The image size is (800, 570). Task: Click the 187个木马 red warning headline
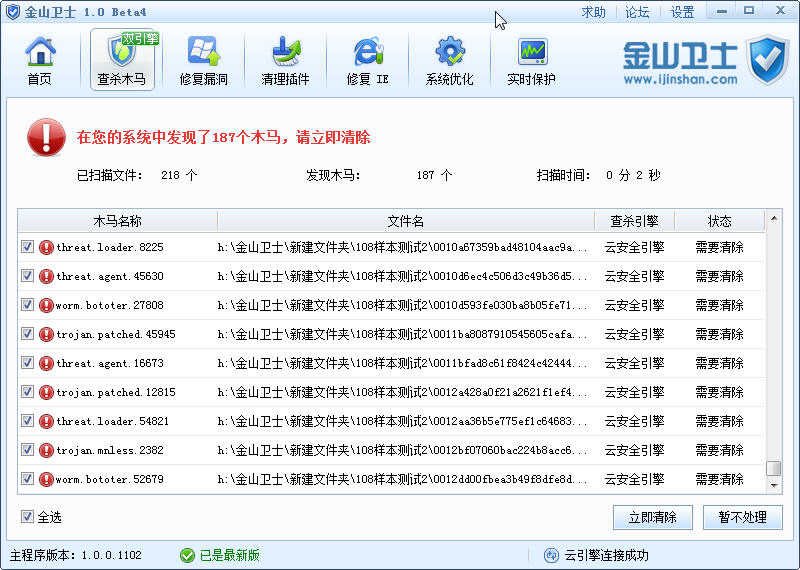(x=223, y=138)
